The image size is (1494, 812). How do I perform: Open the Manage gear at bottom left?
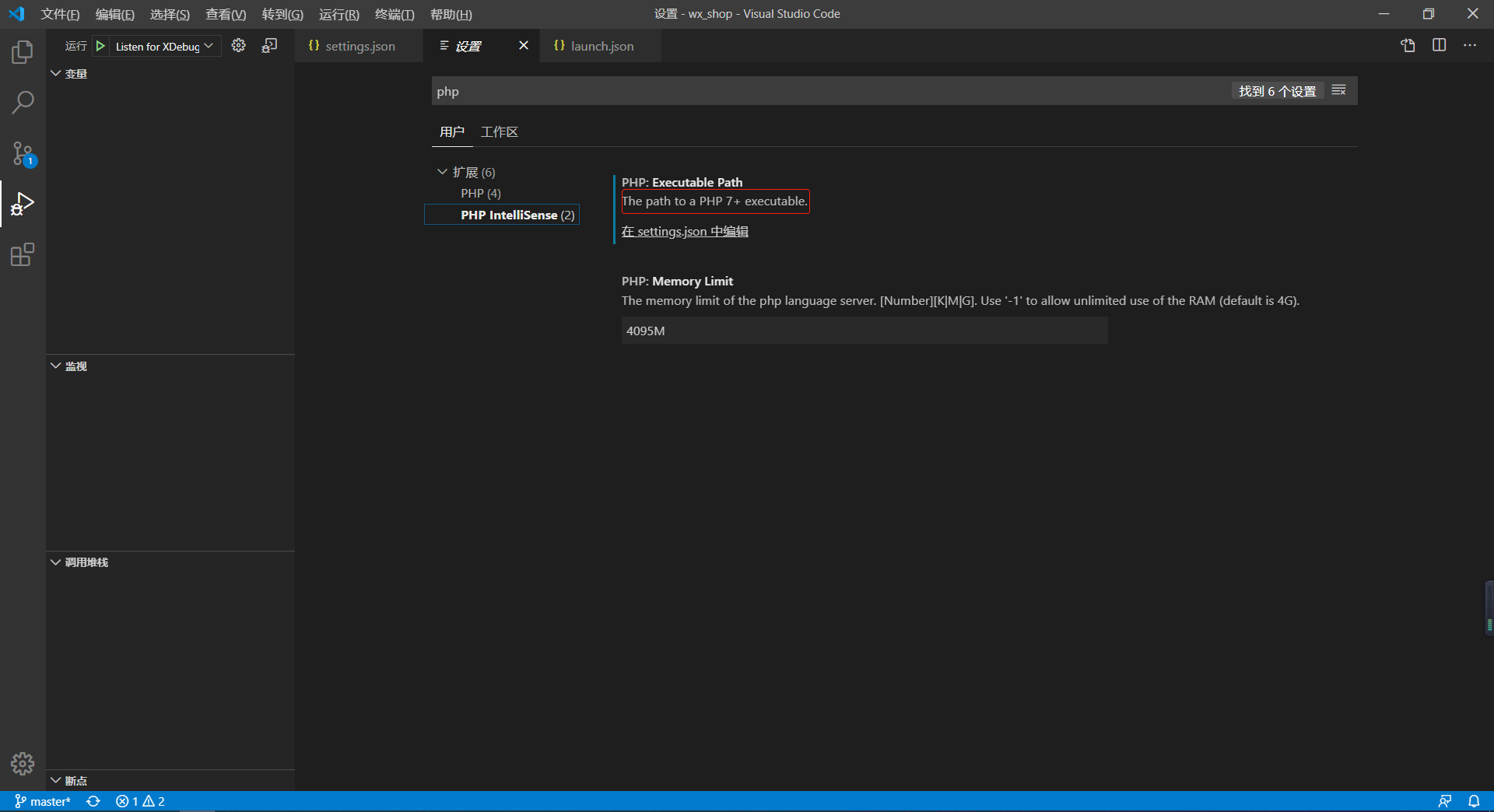pyautogui.click(x=23, y=764)
